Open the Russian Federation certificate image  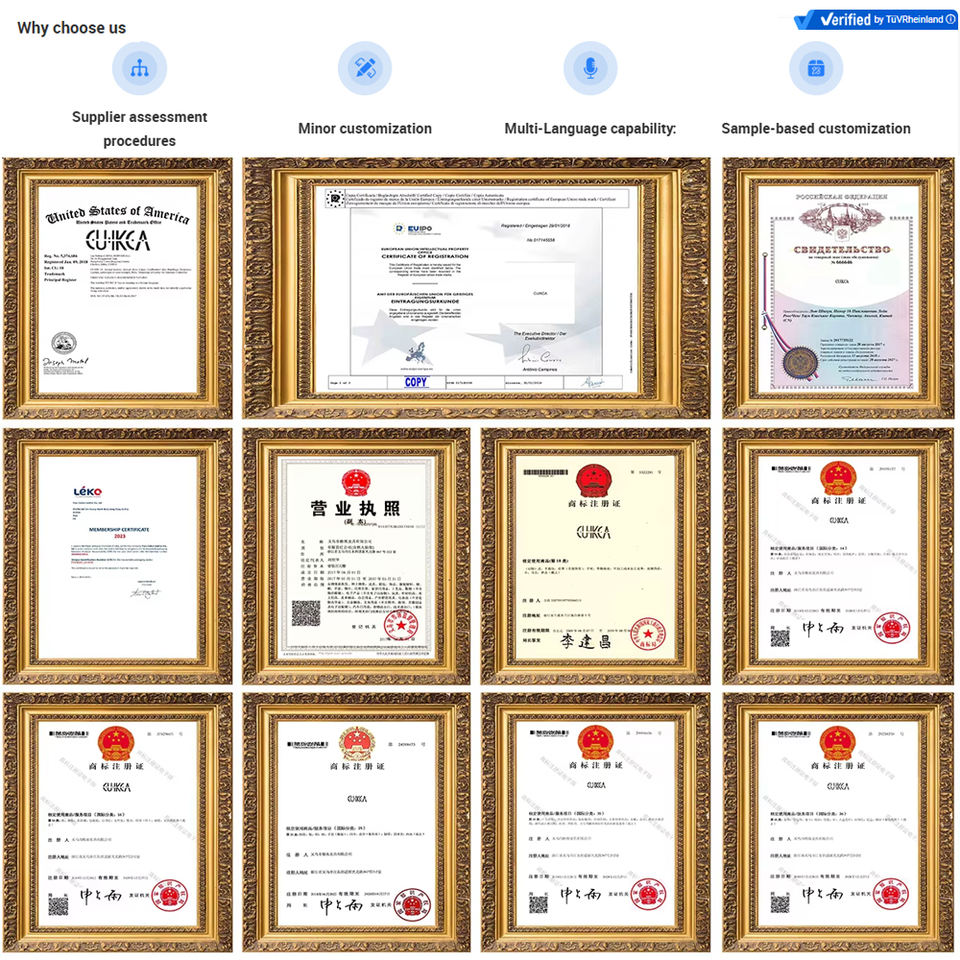[838, 288]
